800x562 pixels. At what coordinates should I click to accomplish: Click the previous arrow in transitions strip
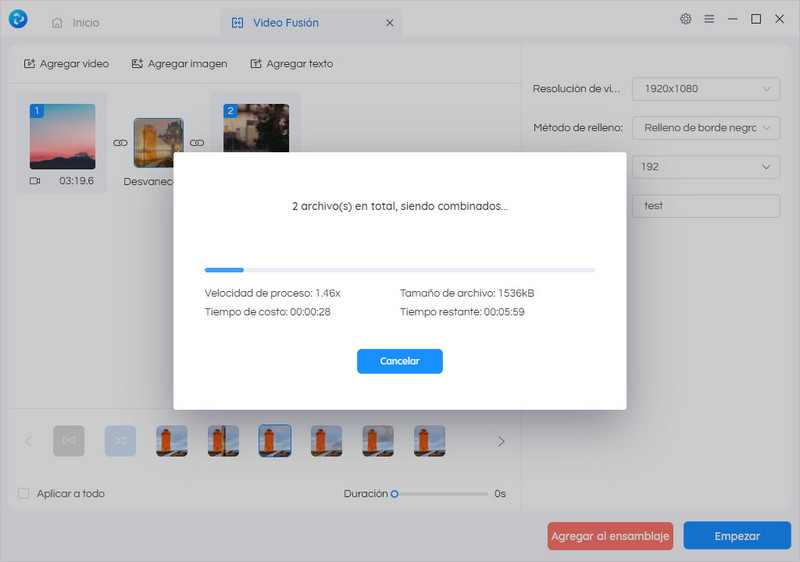(28, 441)
